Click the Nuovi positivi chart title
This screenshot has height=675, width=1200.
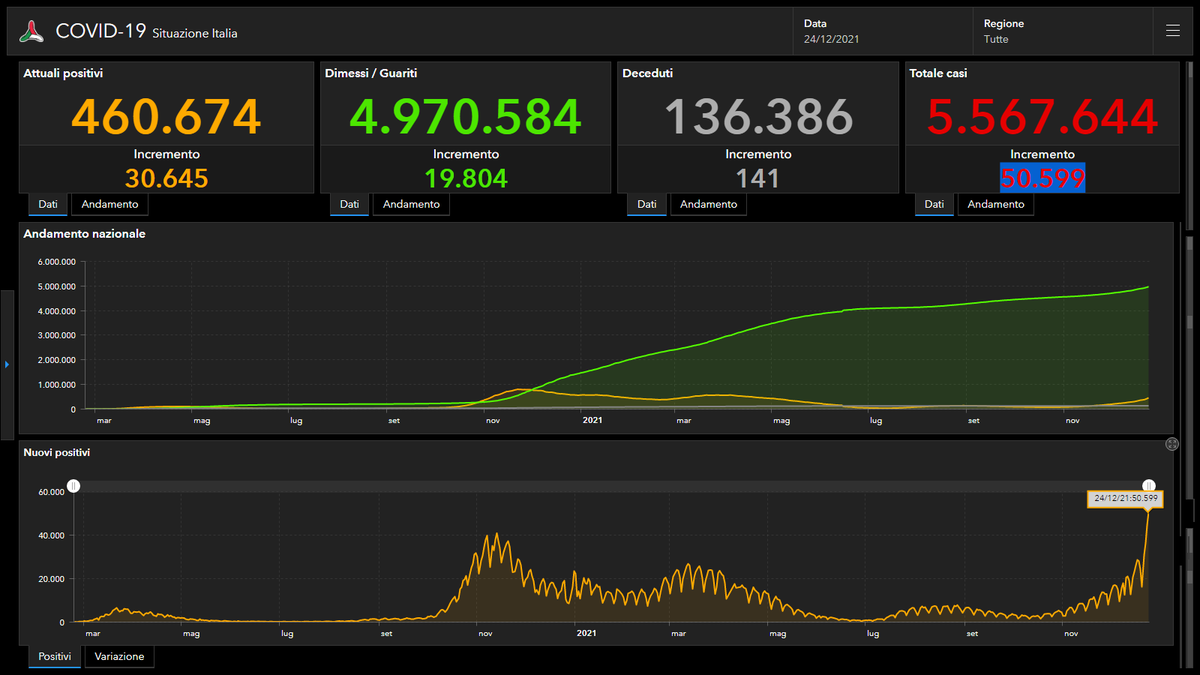pyautogui.click(x=57, y=453)
